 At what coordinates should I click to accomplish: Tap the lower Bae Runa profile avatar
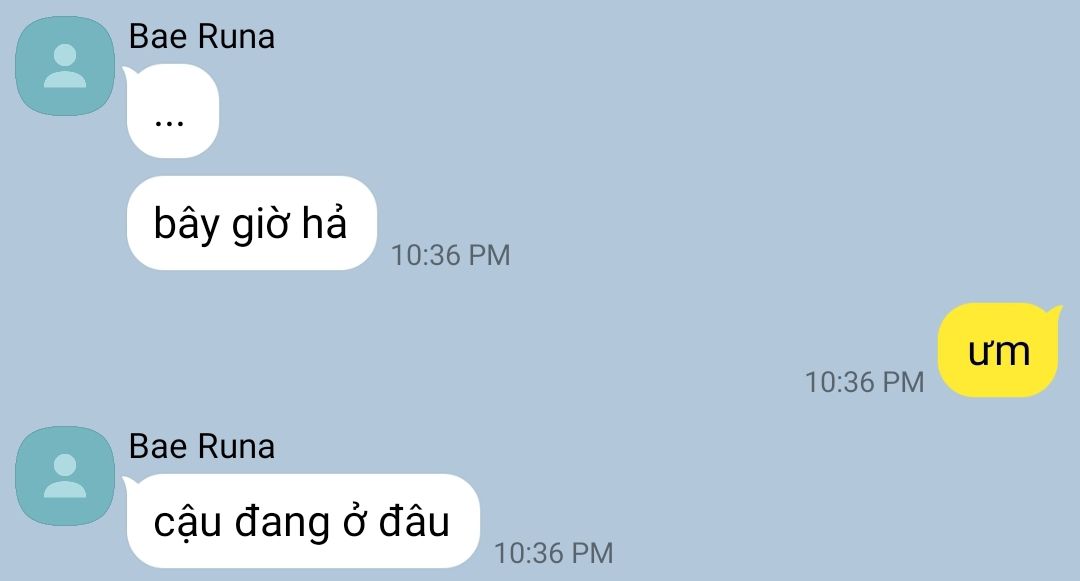(x=65, y=476)
